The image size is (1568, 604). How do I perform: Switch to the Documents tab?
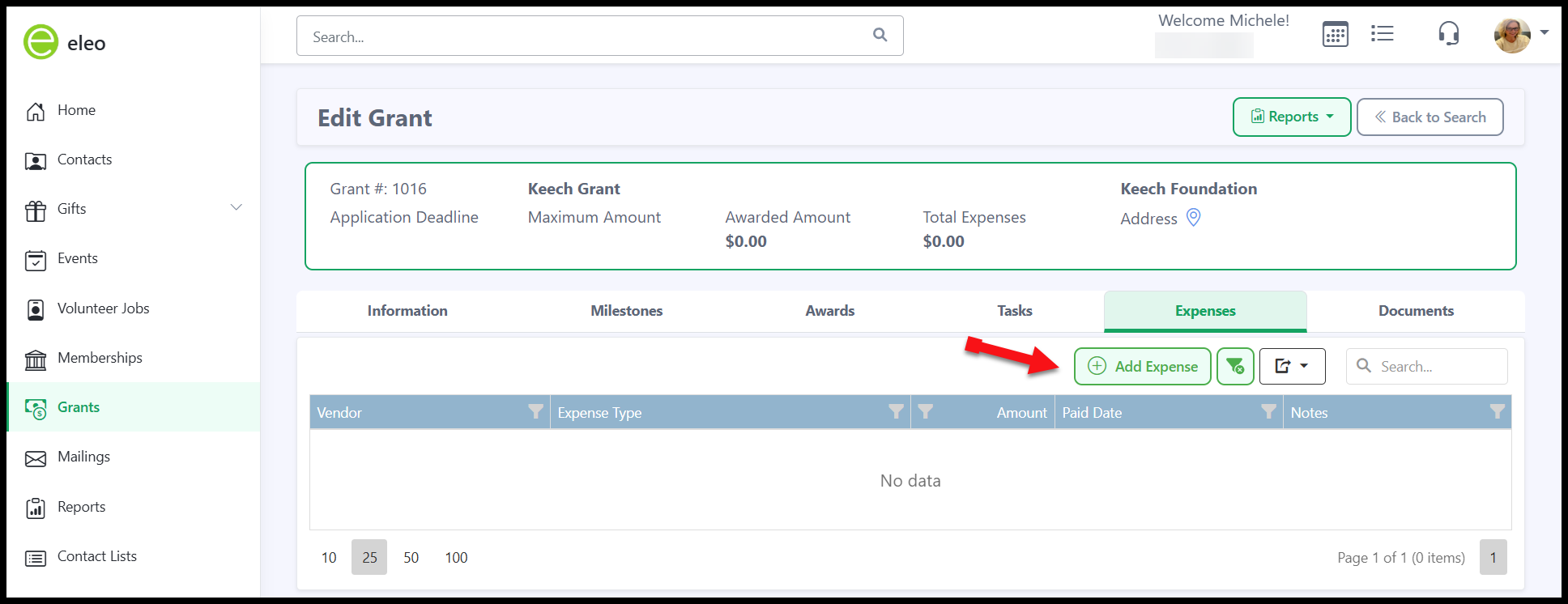point(1417,311)
